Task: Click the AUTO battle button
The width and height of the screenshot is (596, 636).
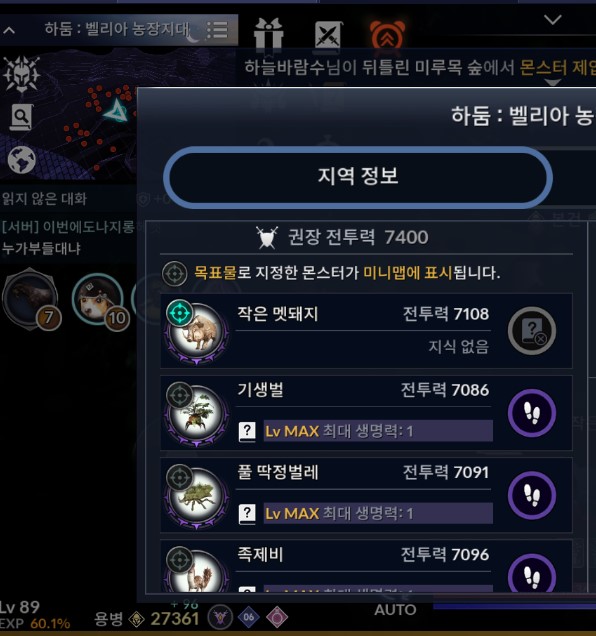Action: (x=395, y=610)
